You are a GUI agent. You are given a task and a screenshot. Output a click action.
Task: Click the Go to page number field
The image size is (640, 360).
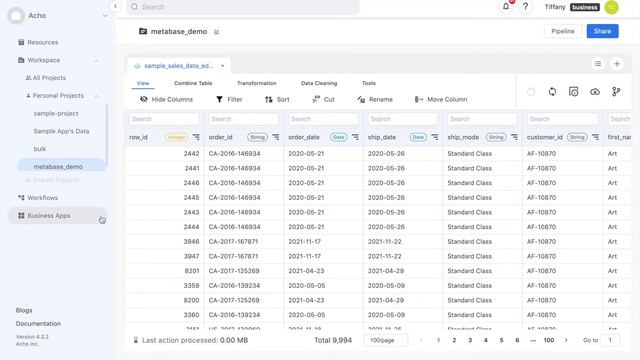tap(611, 340)
